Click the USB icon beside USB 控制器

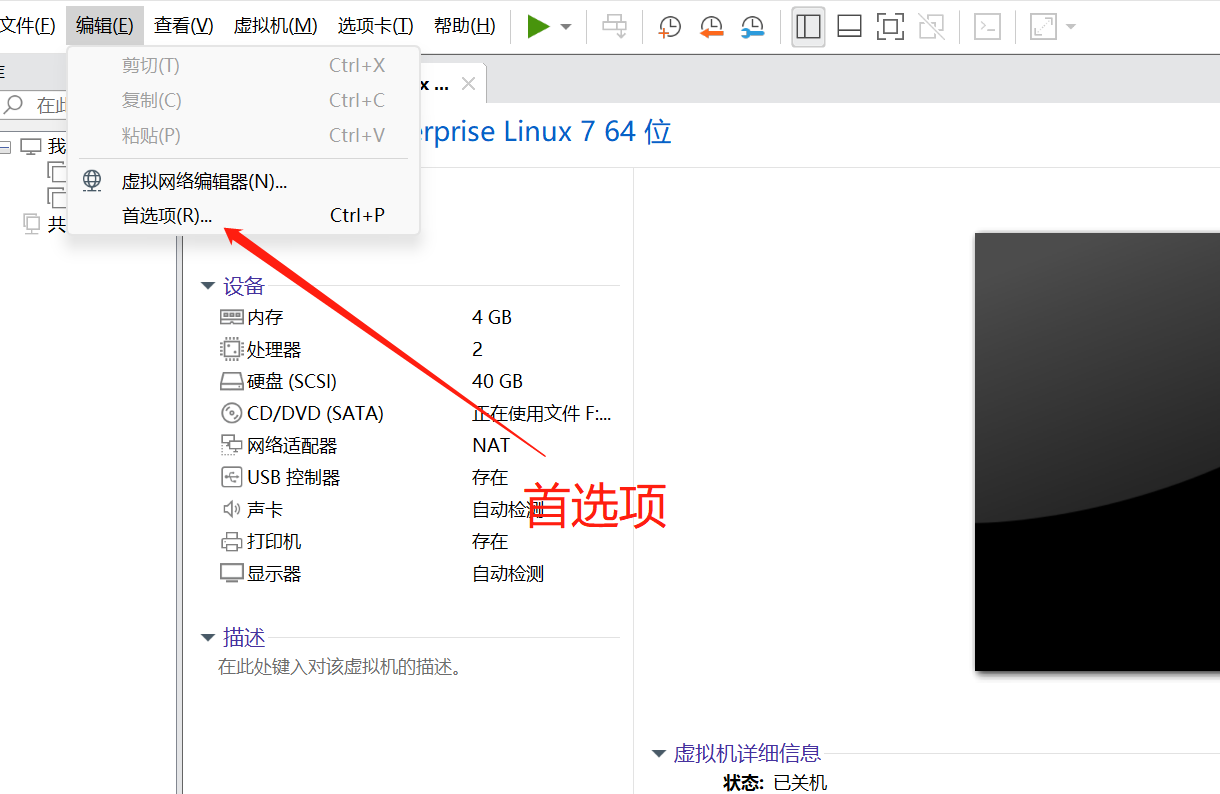231,477
